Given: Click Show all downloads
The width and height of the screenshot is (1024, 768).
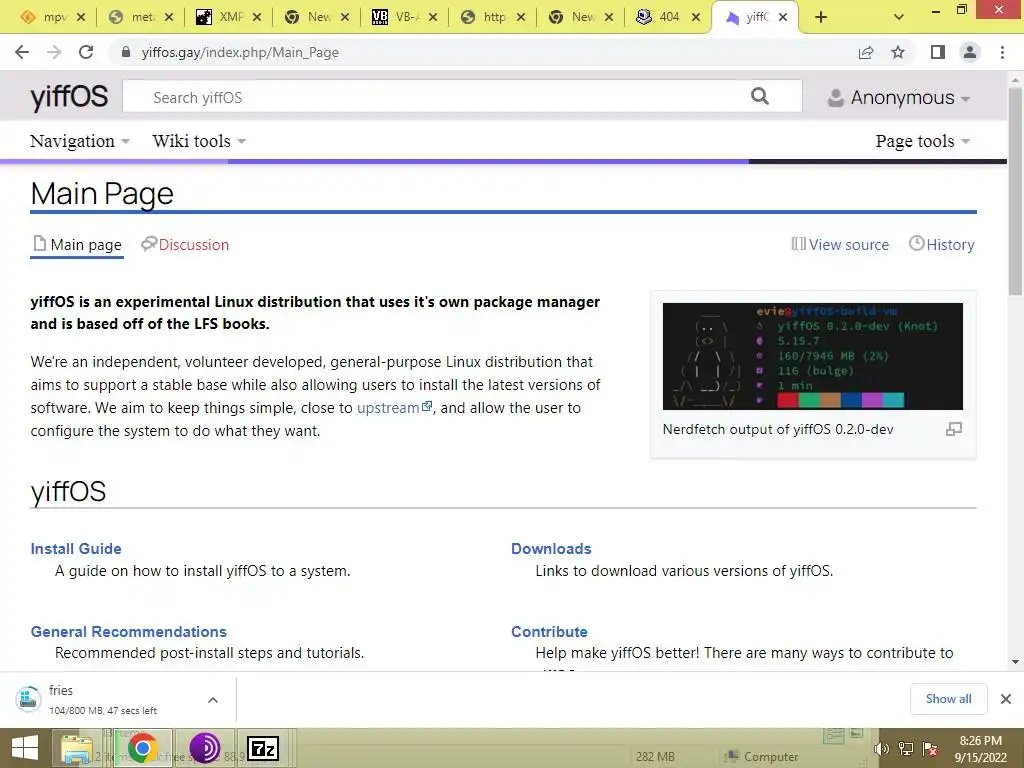Looking at the screenshot, I should [948, 699].
